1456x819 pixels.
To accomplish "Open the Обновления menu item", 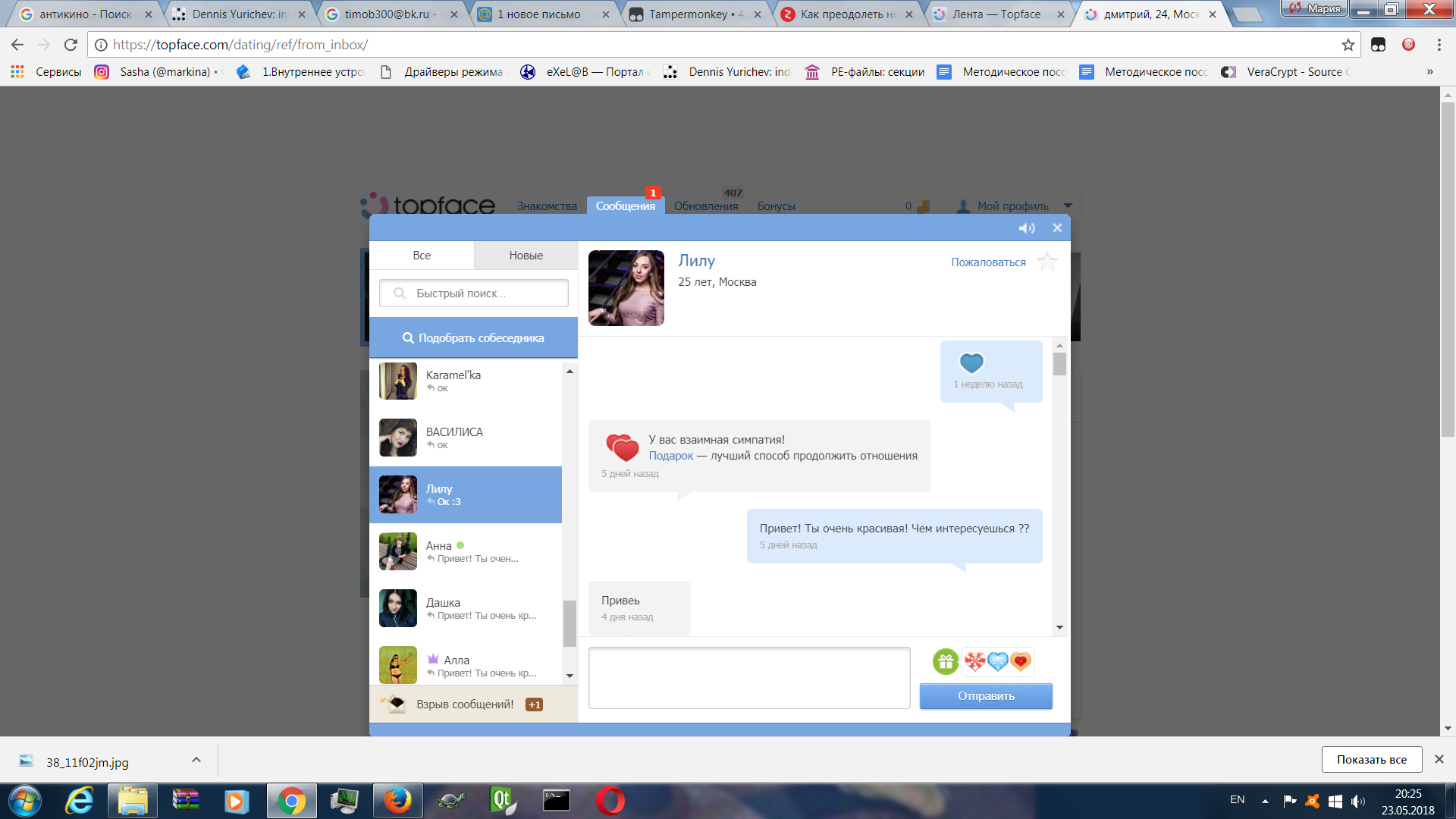I will 705,206.
